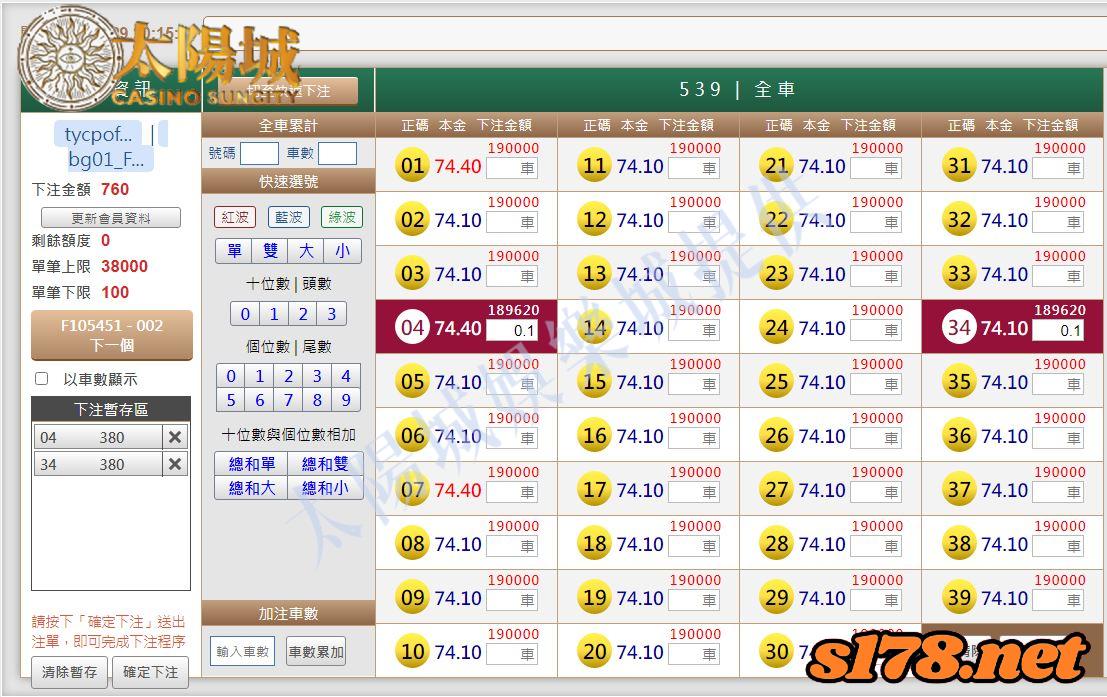
Task: Remove bet 04 from the staging list
Action: 175,437
